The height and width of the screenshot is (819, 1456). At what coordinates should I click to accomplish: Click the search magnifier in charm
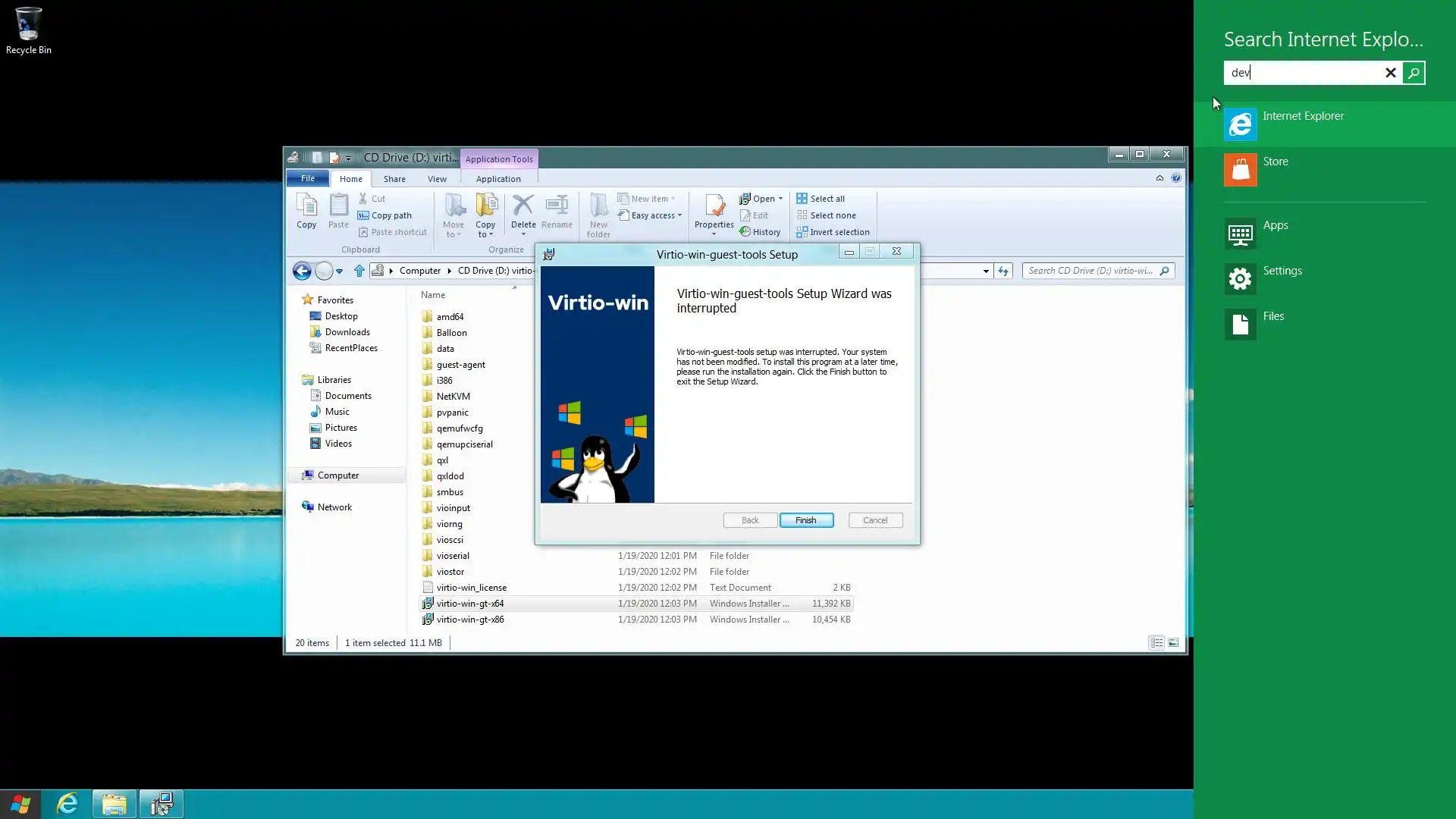click(1414, 73)
